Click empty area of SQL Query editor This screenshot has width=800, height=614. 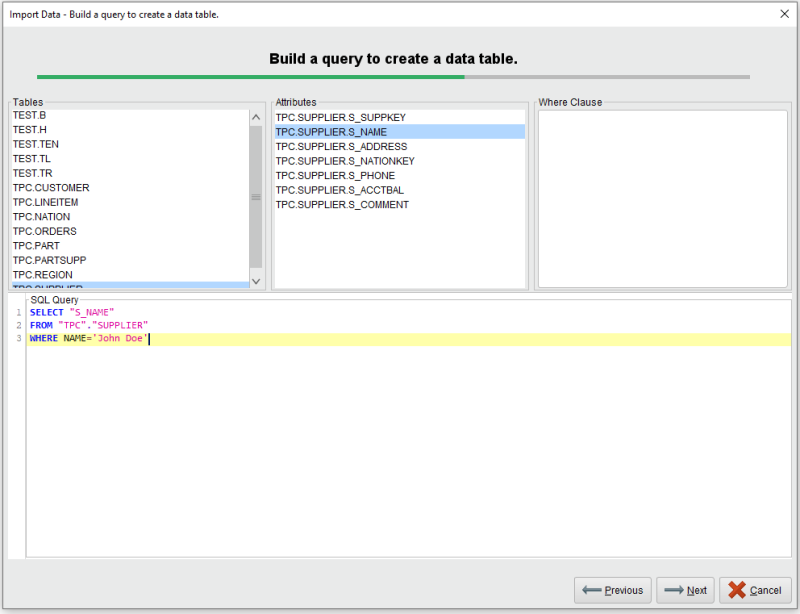tap(408, 452)
